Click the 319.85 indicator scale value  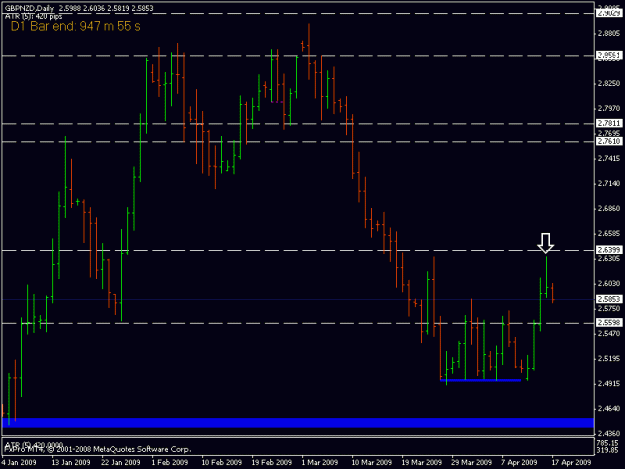click(607, 450)
